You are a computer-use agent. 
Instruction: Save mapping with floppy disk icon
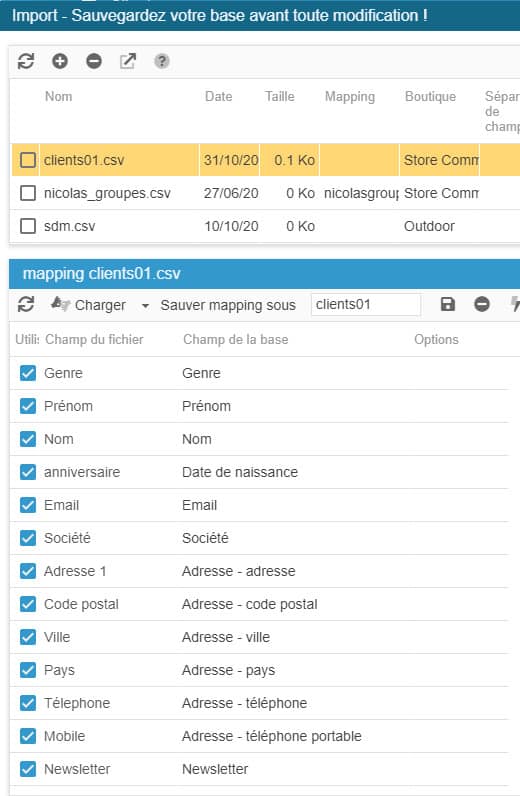click(x=447, y=304)
